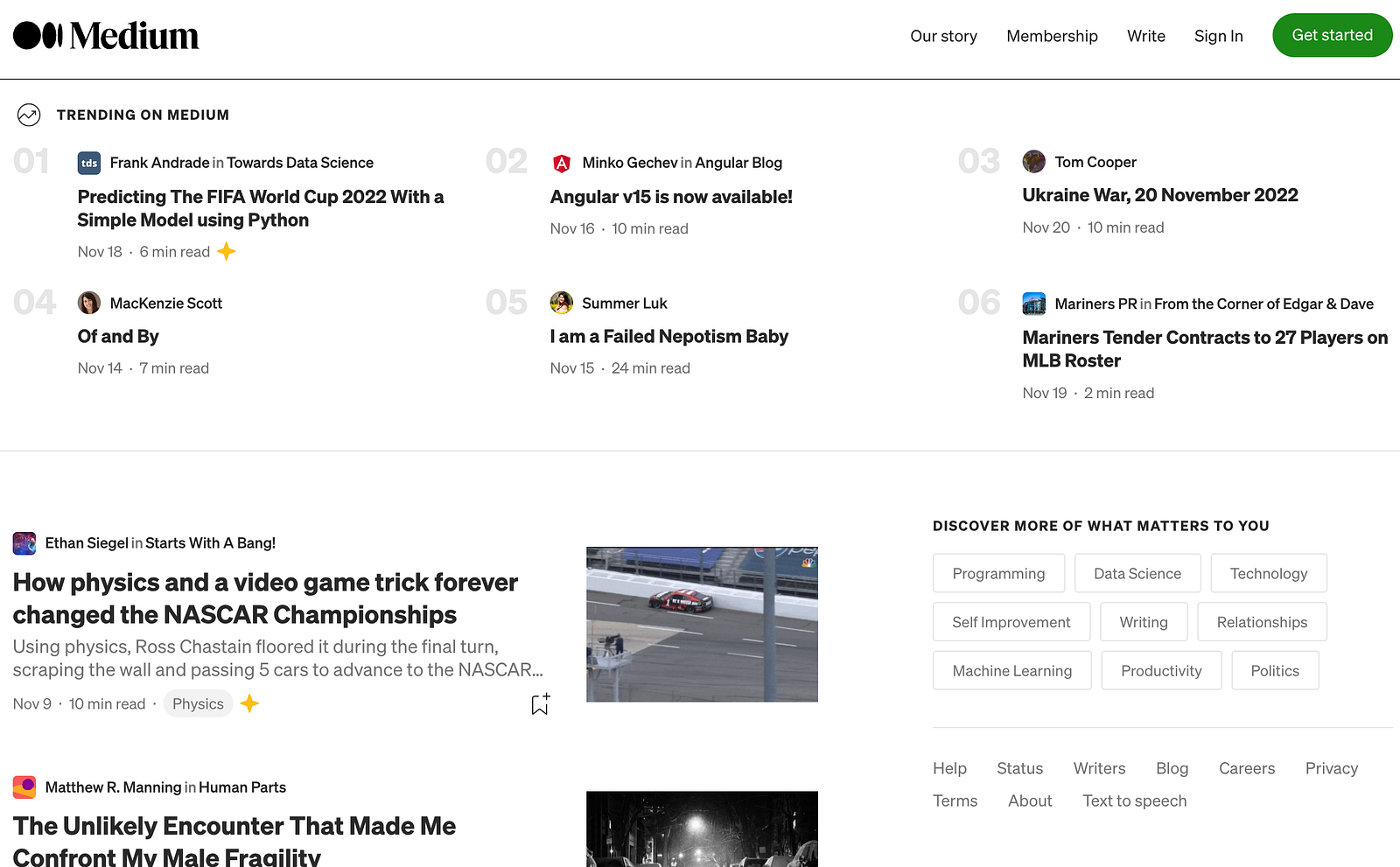Open MacKenzie Scott's profile name link

(x=166, y=304)
